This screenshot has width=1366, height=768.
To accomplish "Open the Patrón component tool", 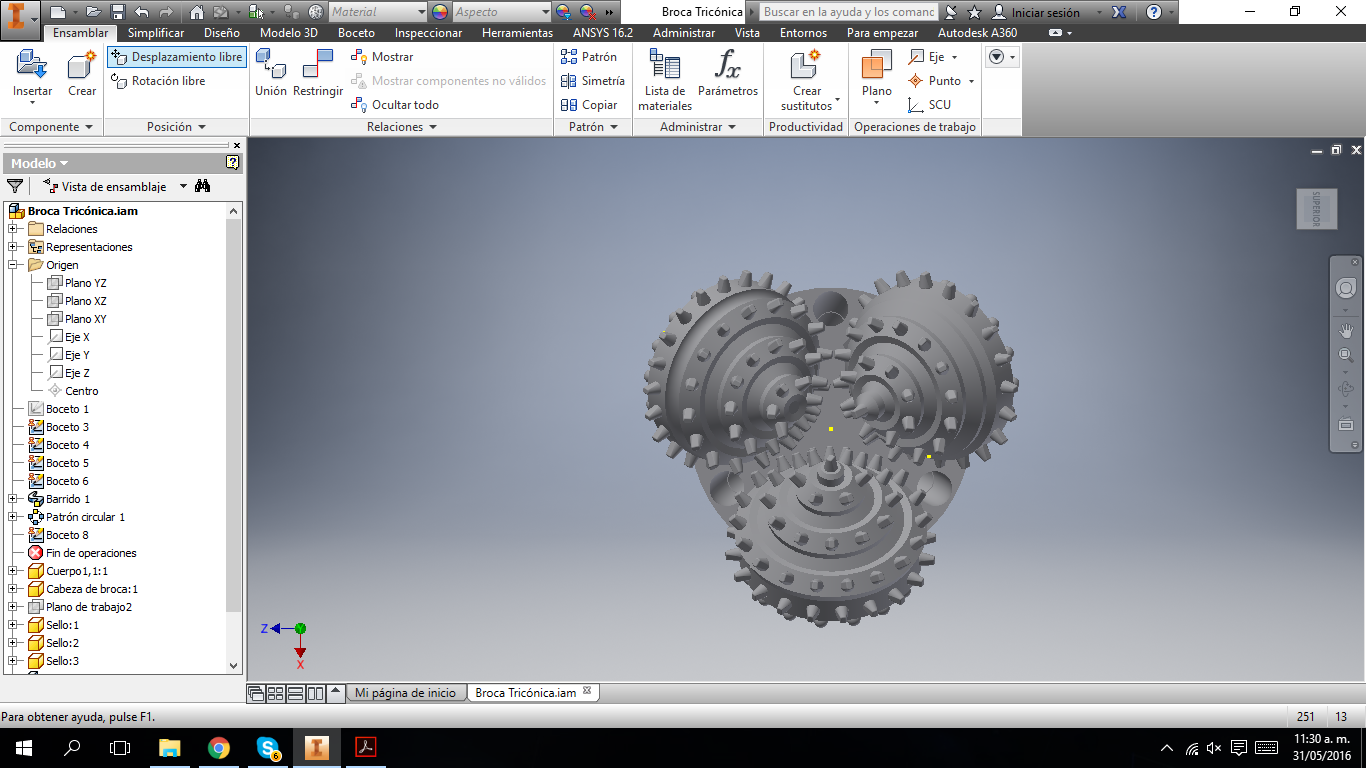I will click(x=589, y=57).
